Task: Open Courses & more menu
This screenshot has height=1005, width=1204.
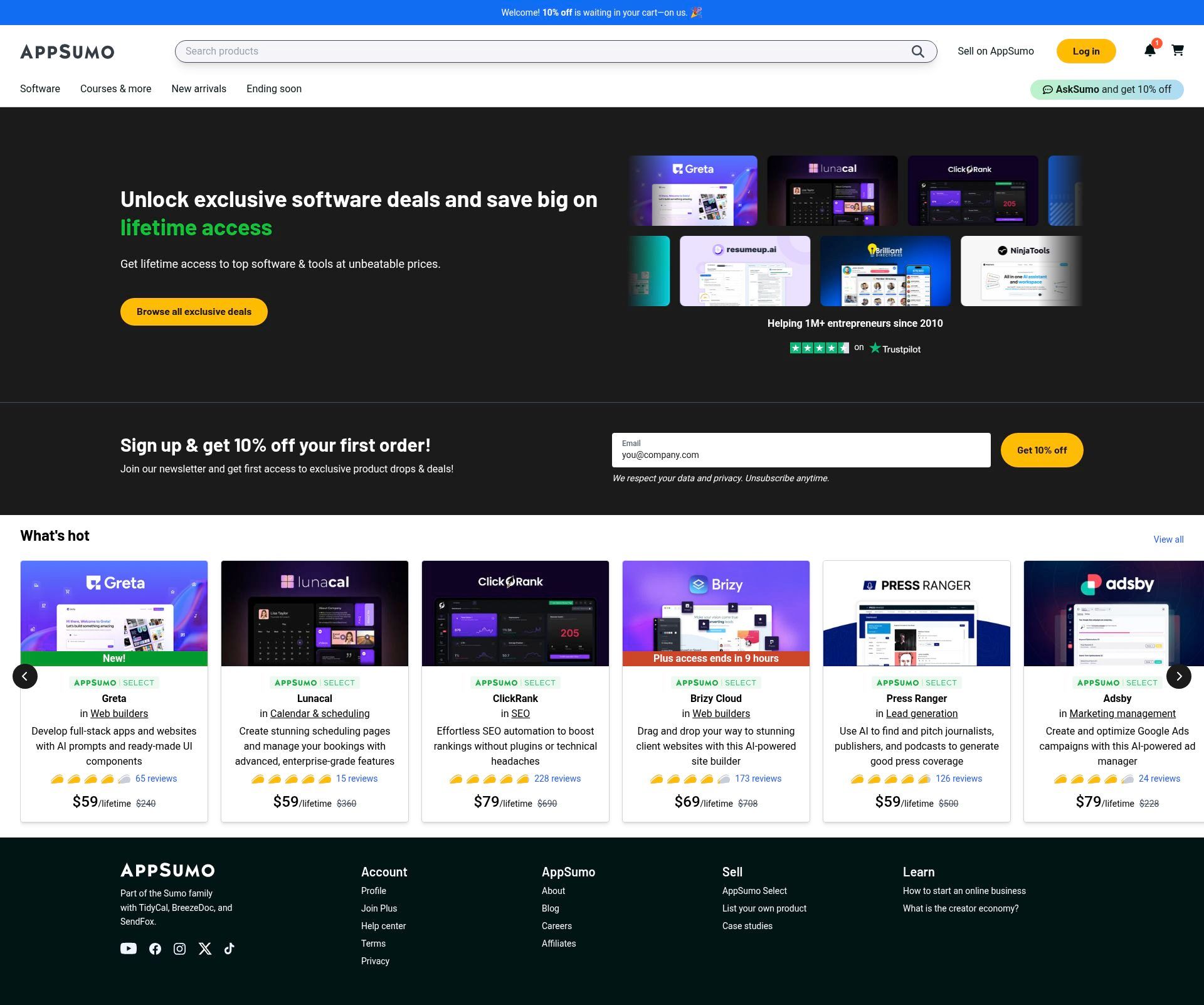Action: click(x=116, y=89)
